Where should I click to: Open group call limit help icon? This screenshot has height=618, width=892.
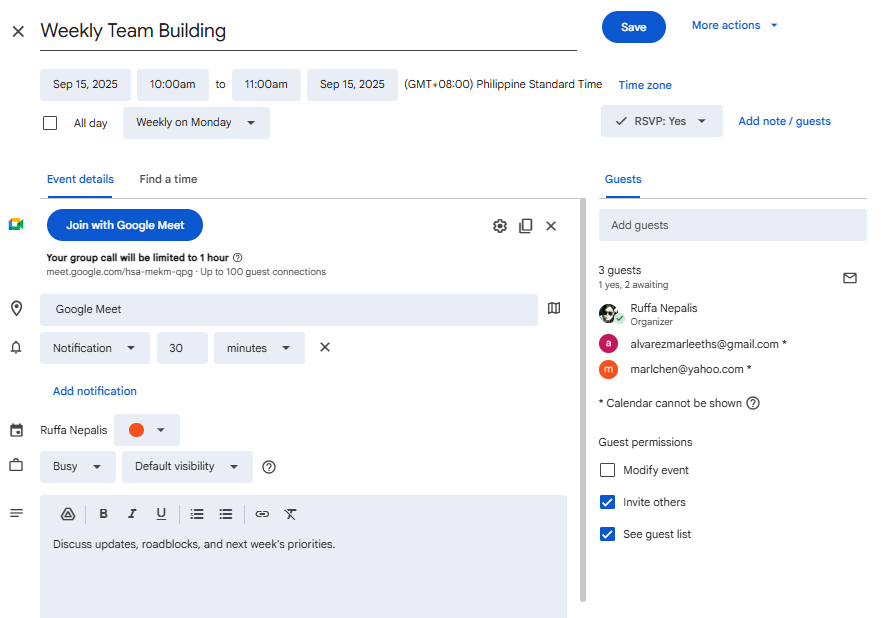click(x=238, y=257)
